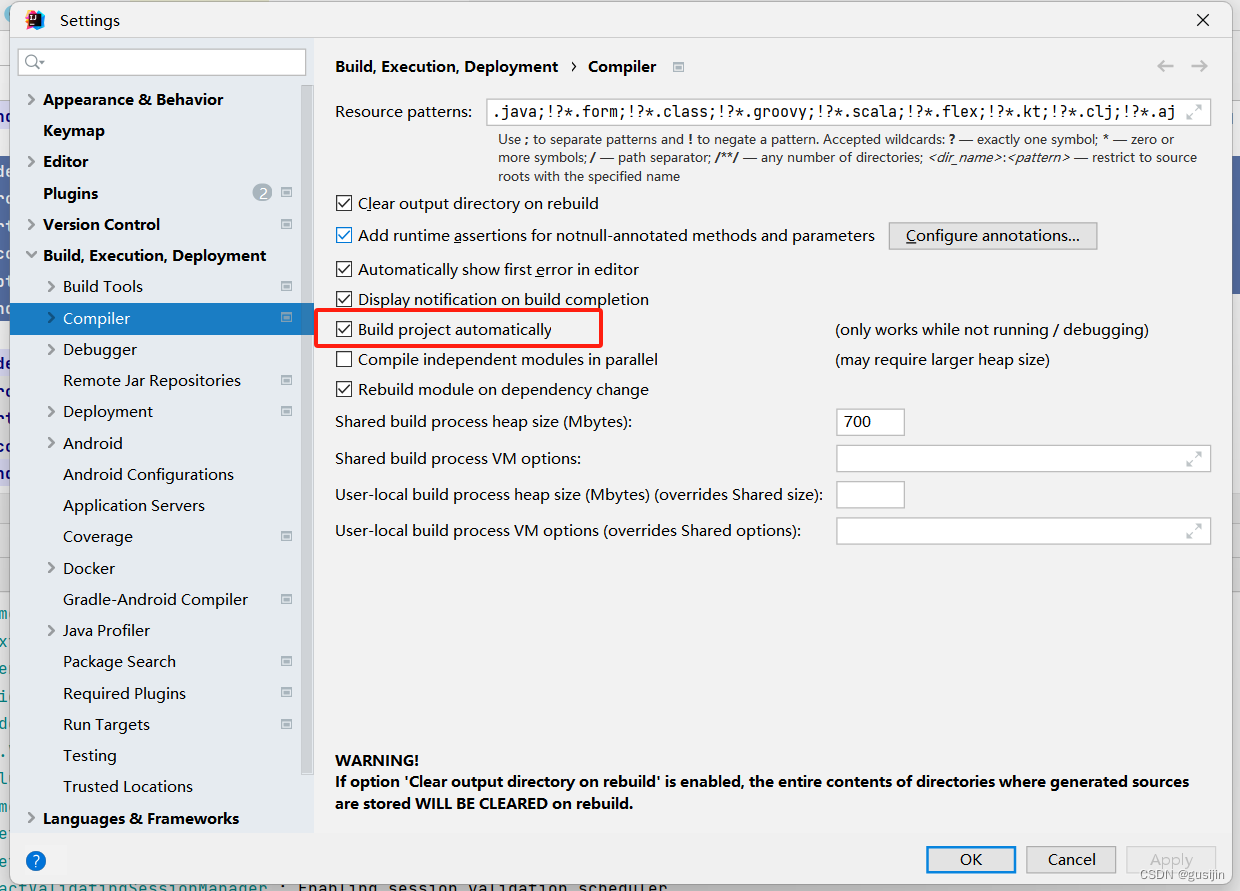Go back with the left arrow icon
Image resolution: width=1240 pixels, height=891 pixels.
pyautogui.click(x=1165, y=66)
